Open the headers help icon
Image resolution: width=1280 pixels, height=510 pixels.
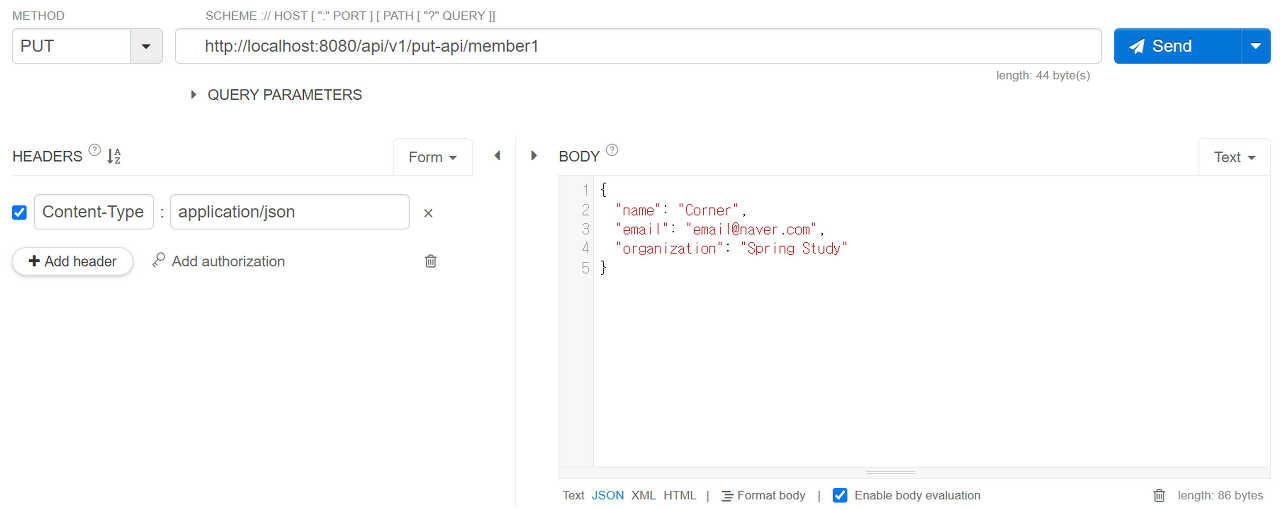95,151
